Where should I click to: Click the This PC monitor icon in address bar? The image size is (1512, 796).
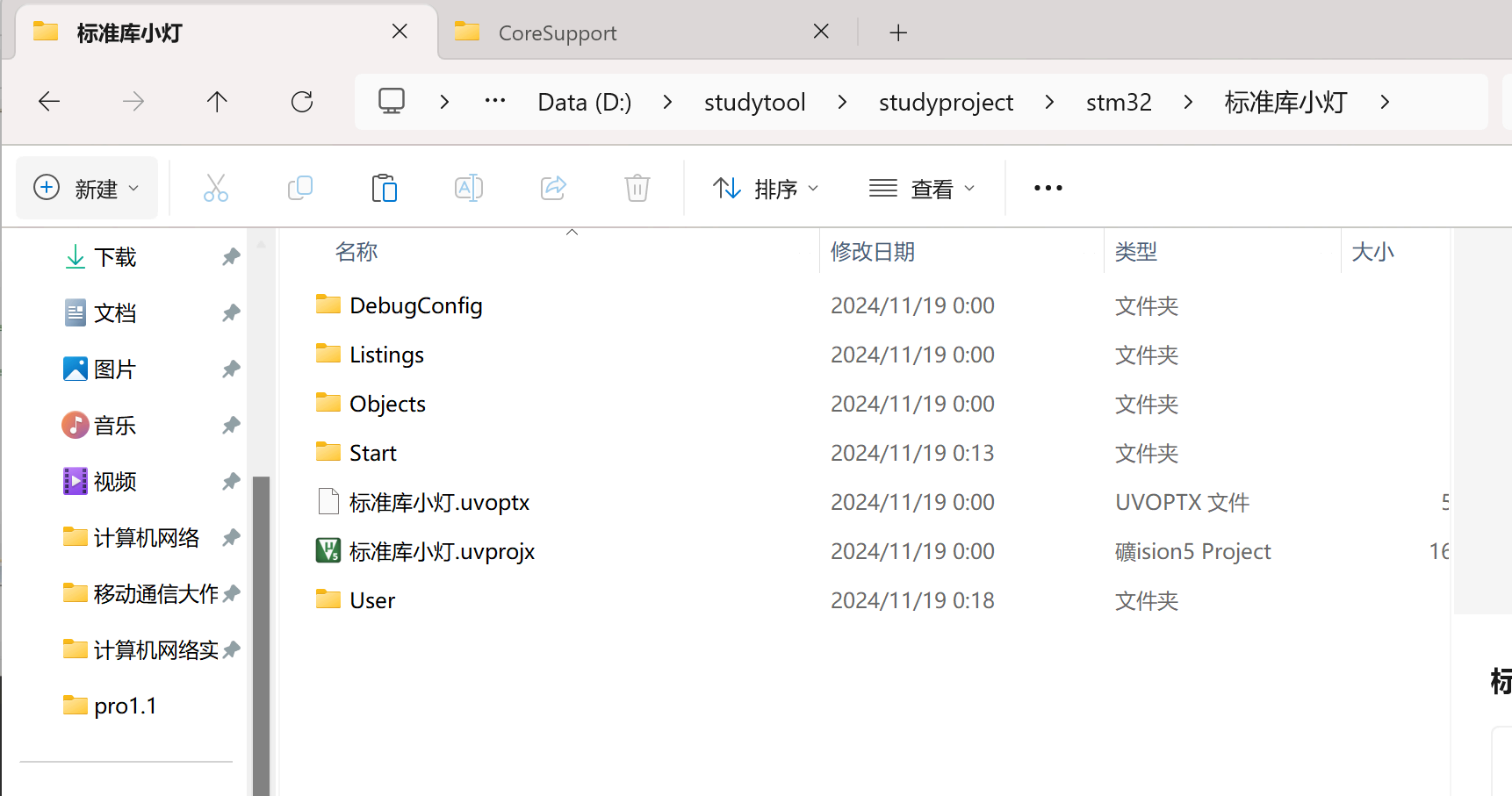click(x=392, y=102)
